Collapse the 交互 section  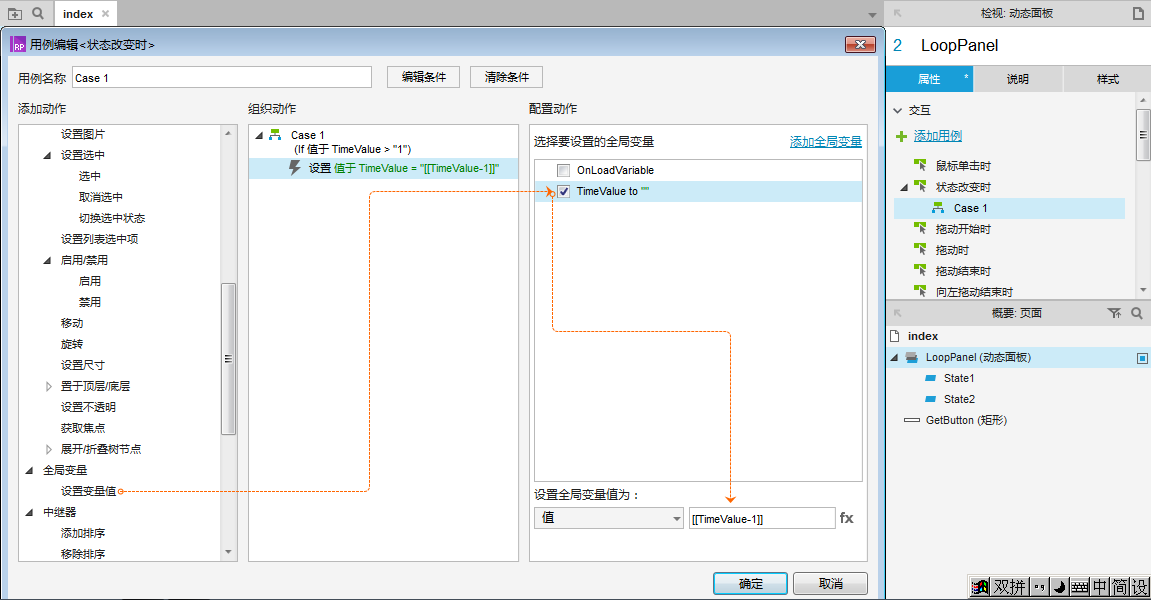898,110
